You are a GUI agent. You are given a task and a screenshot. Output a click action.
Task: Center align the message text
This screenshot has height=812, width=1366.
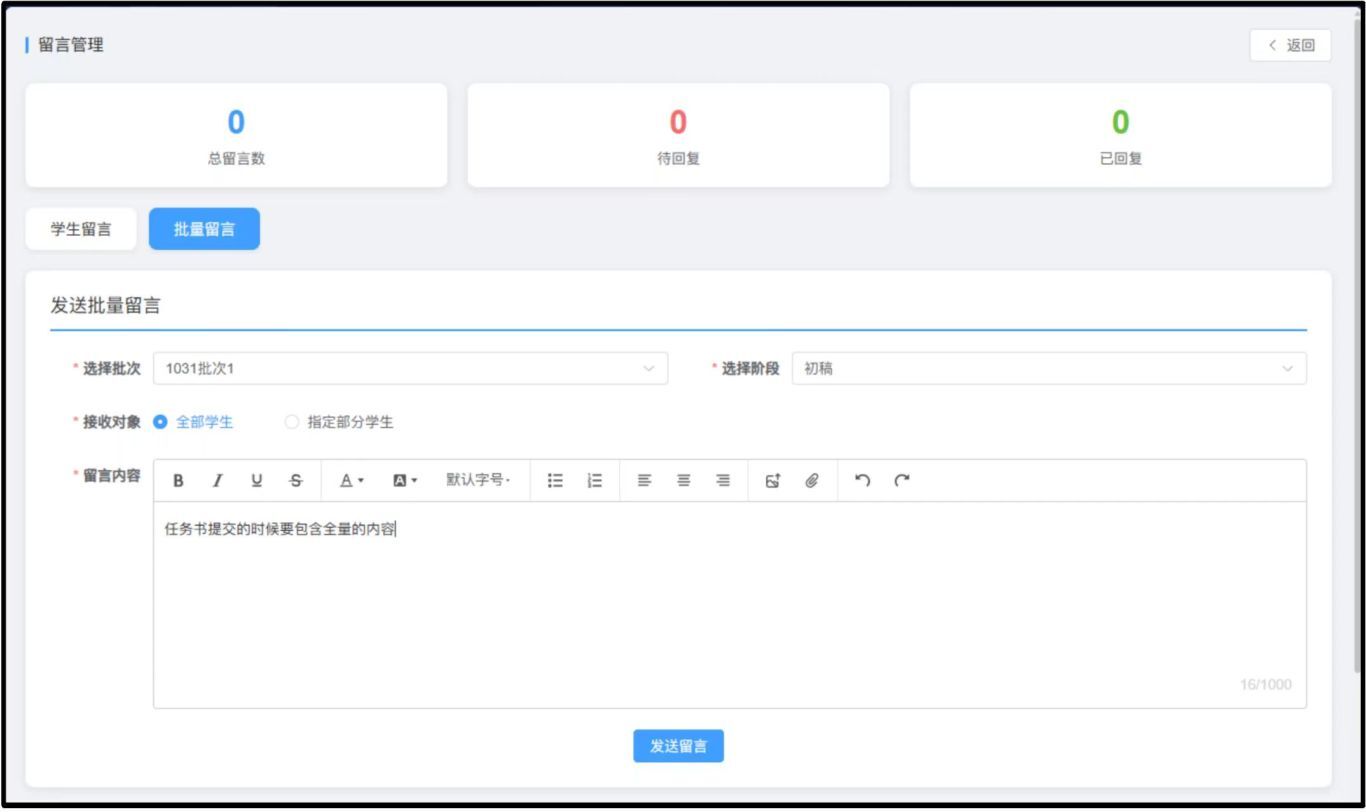[x=684, y=481]
